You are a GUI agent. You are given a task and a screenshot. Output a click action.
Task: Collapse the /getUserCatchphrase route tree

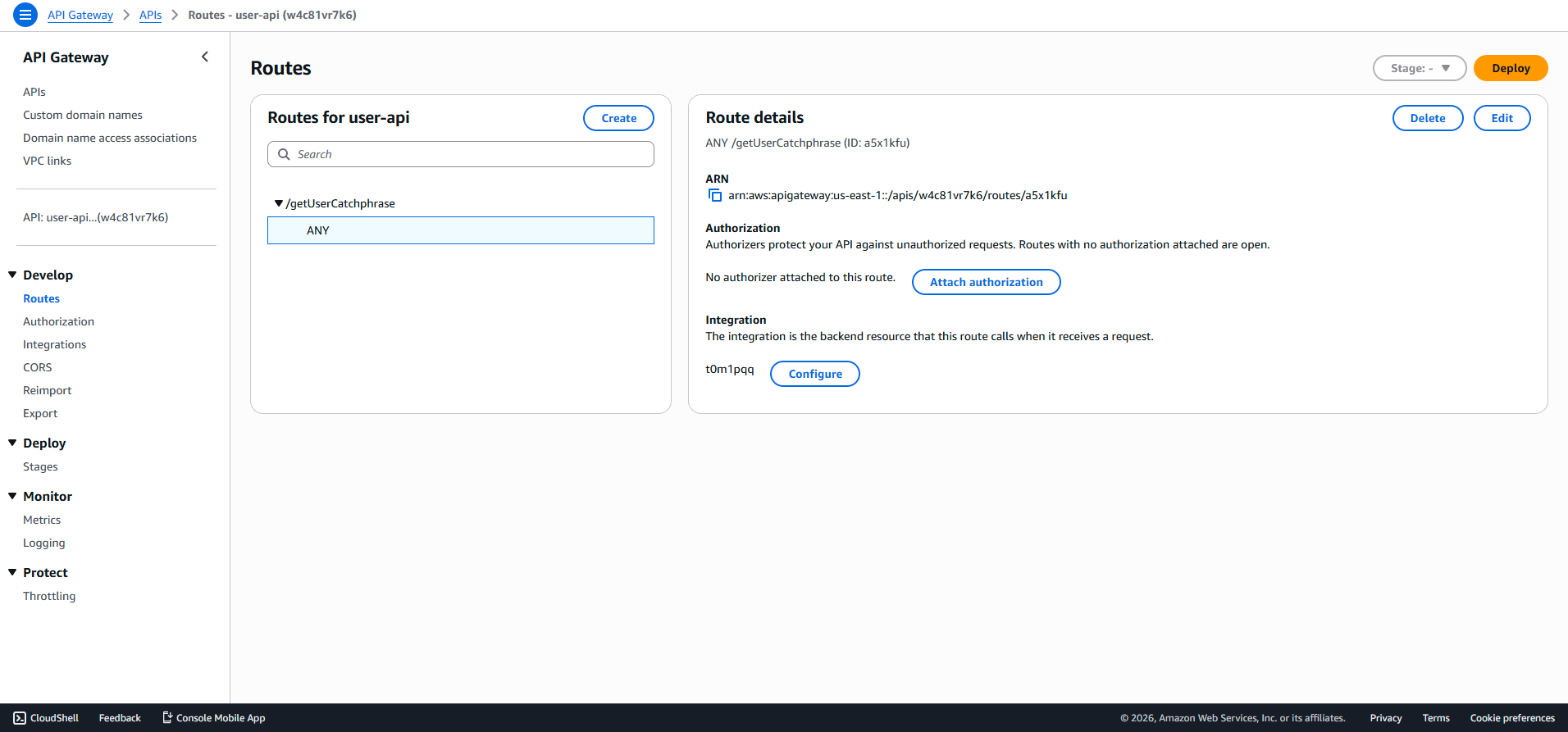pos(279,203)
